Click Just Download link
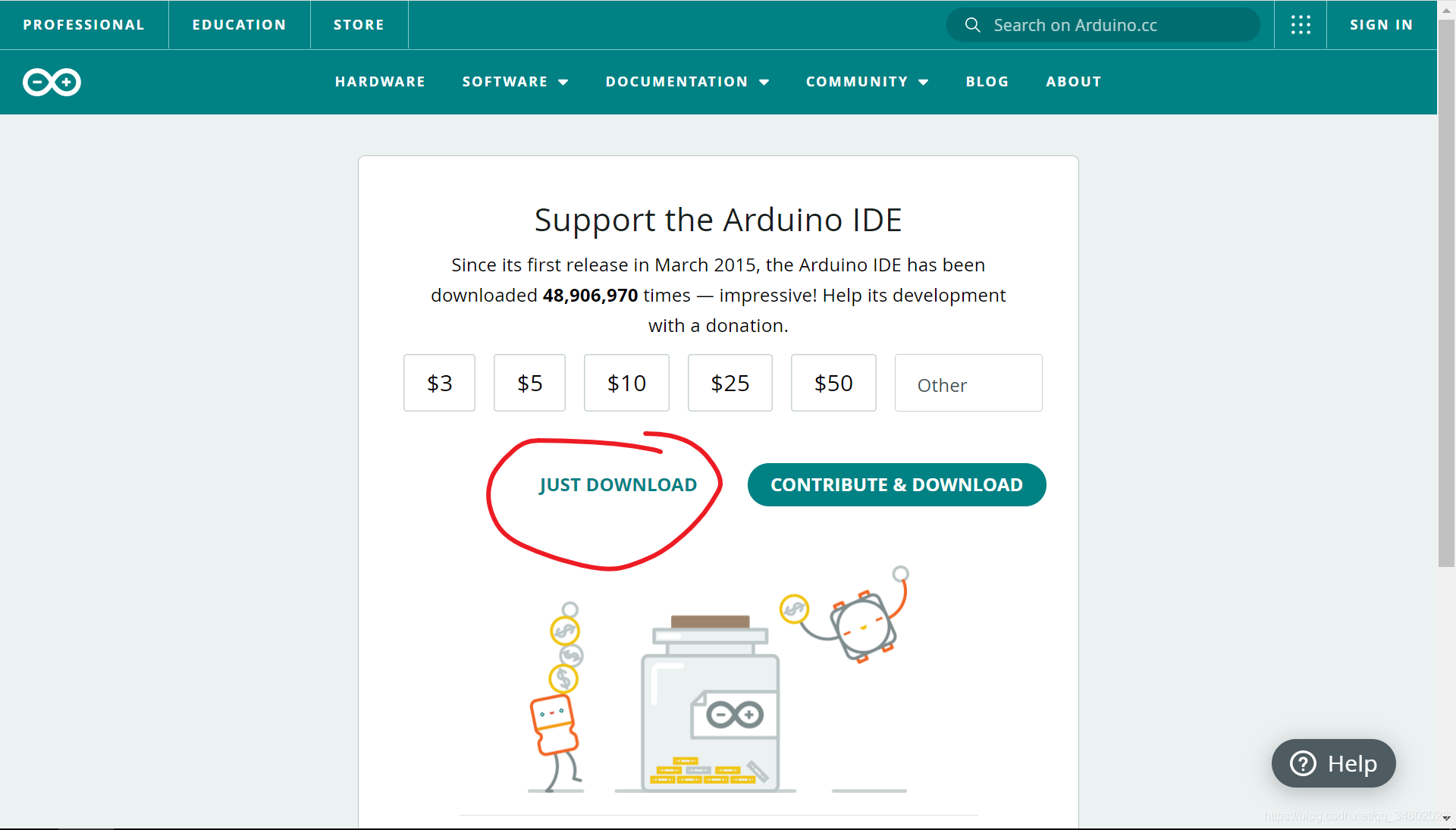Image resolution: width=1456 pixels, height=830 pixels. coord(618,485)
